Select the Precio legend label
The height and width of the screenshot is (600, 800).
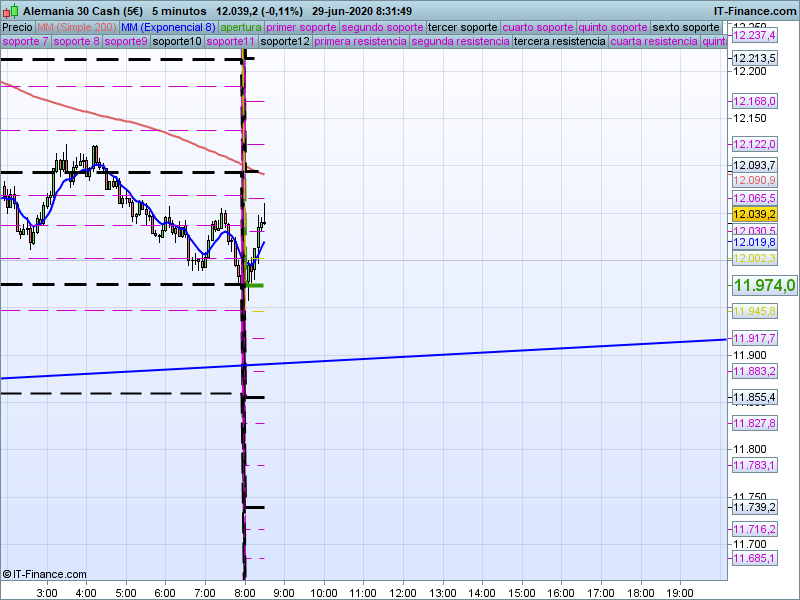[x=17, y=27]
